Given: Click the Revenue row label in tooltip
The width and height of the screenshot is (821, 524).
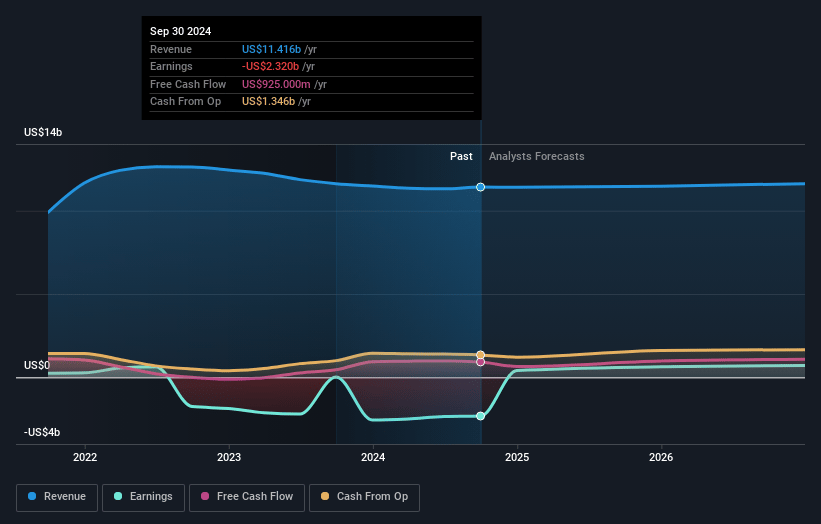Looking at the screenshot, I should click(171, 49).
